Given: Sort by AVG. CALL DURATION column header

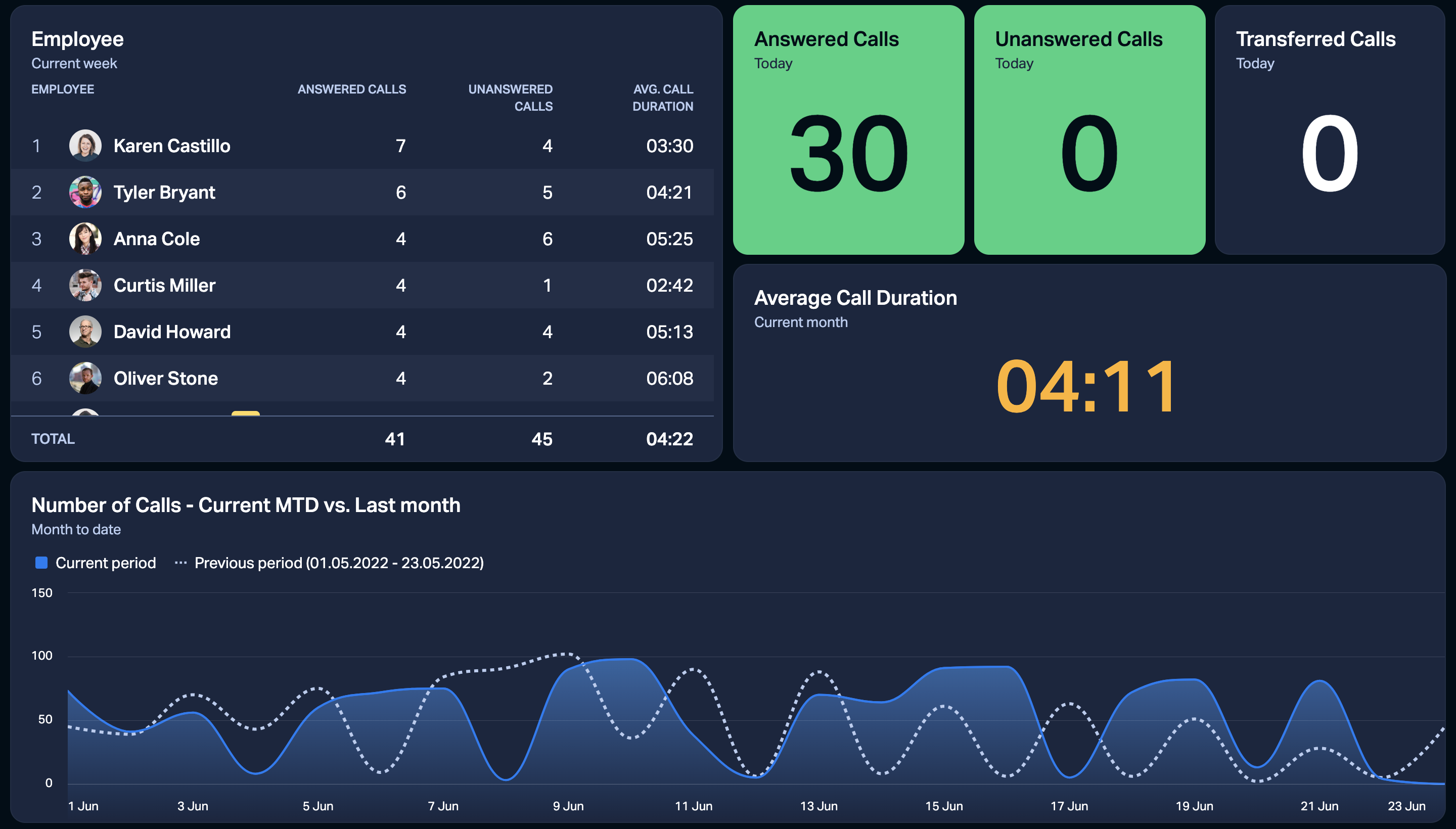Looking at the screenshot, I should tap(663, 98).
